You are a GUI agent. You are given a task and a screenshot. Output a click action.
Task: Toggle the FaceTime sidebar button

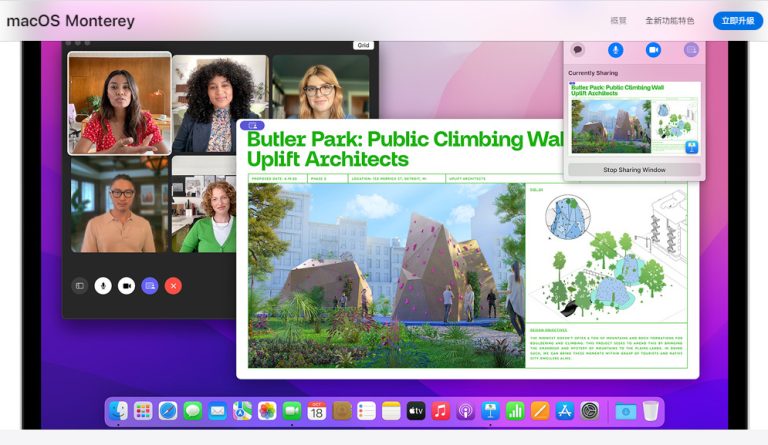[80, 286]
